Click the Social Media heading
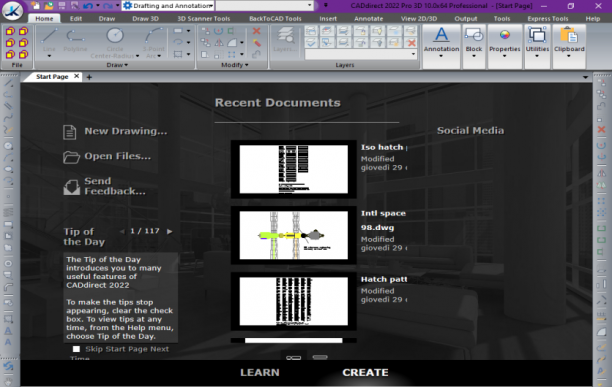This screenshot has height=387, width=612. click(470, 130)
